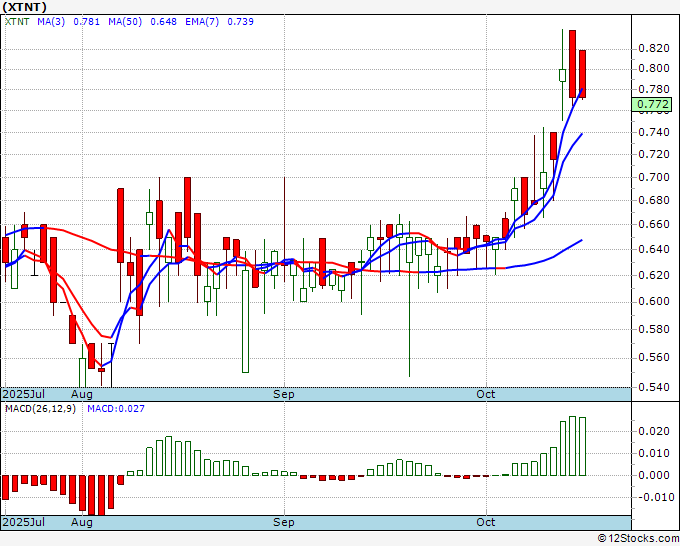680x546 pixels.
Task: Select the Sep marker on the price timeline
Action: (284, 394)
